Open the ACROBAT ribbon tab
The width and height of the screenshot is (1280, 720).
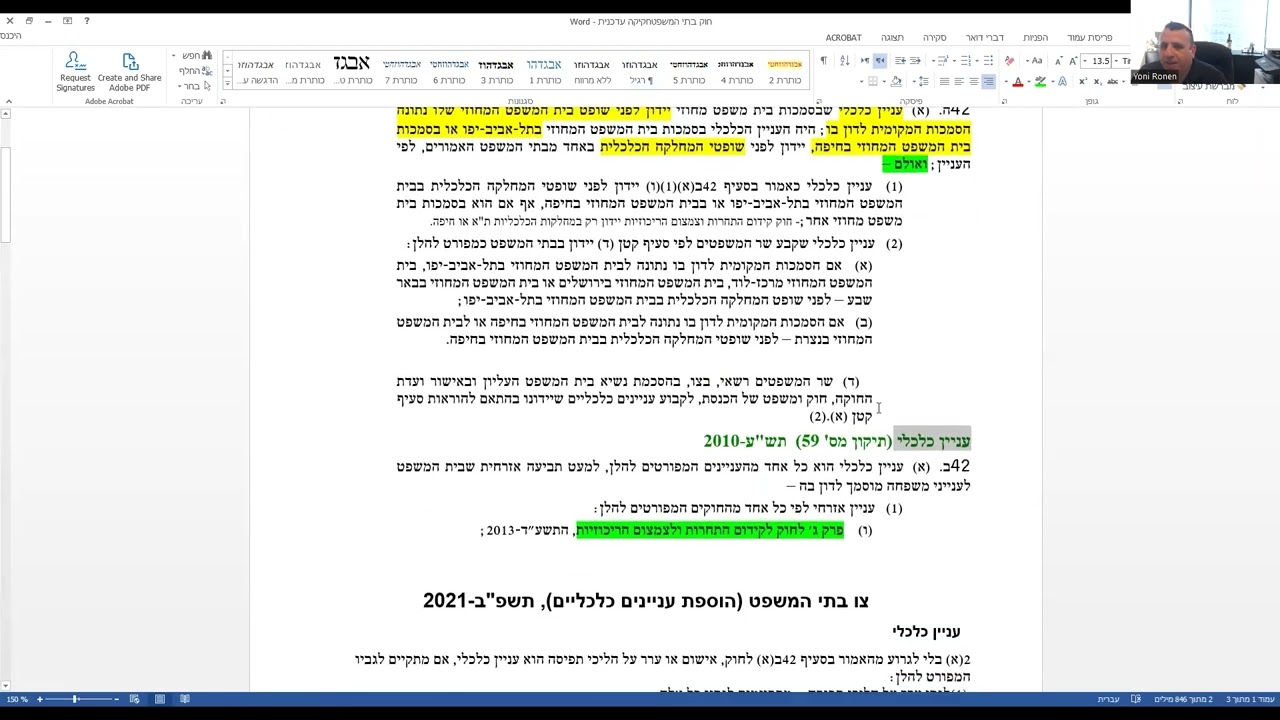tap(843, 38)
